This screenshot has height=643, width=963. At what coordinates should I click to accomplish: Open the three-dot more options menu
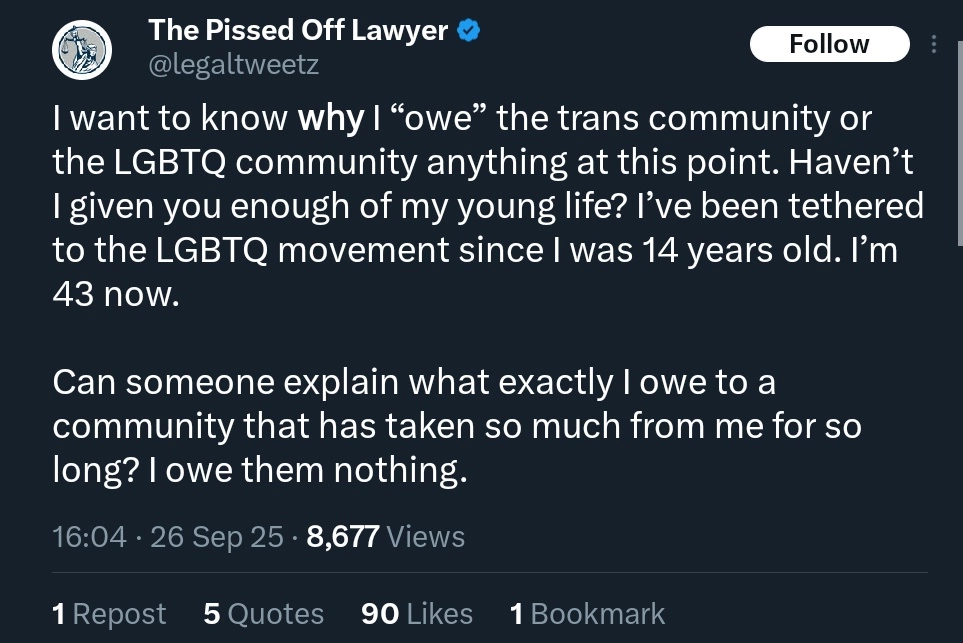(x=934, y=45)
